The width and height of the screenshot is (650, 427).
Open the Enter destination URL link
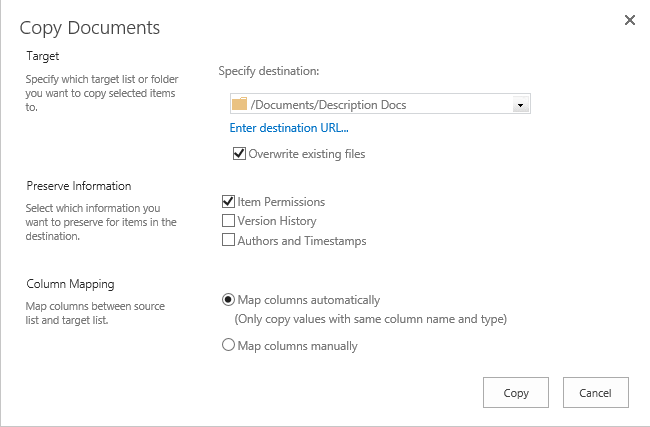pyautogui.click(x=289, y=128)
